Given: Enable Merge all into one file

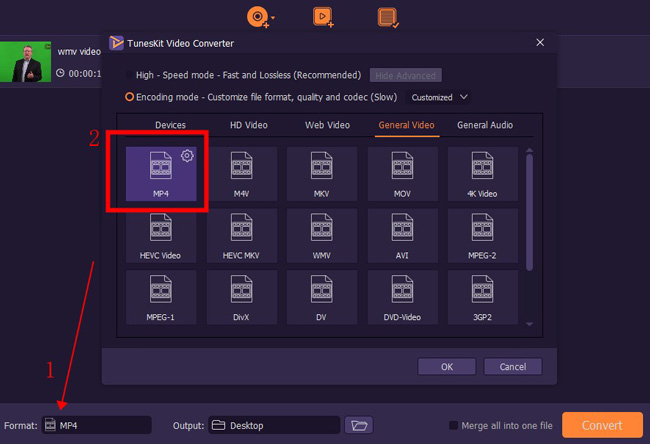Looking at the screenshot, I should 454,425.
